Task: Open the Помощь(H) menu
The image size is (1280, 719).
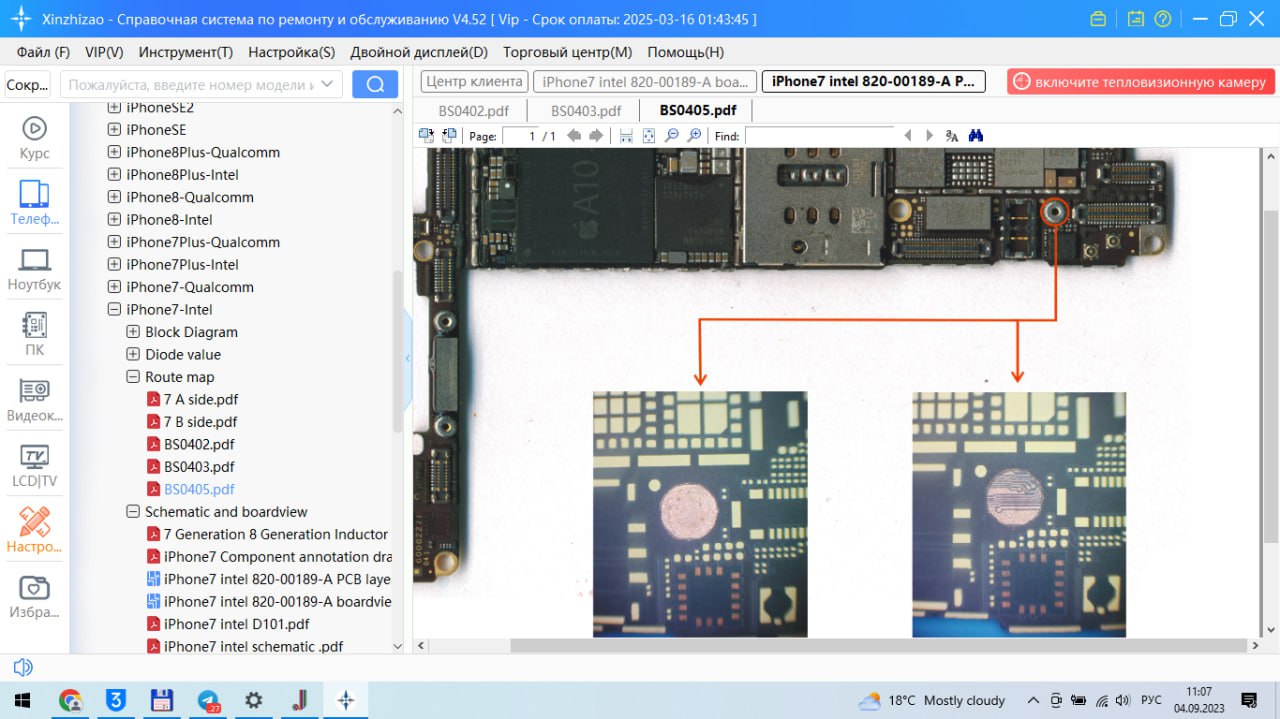Action: click(x=686, y=52)
